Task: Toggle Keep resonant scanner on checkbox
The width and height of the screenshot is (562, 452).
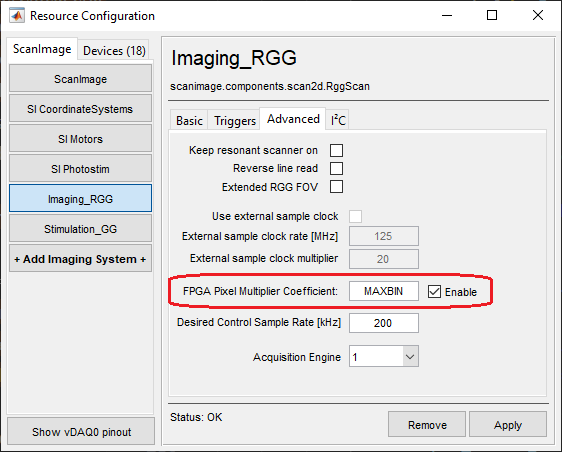Action: pos(336,151)
